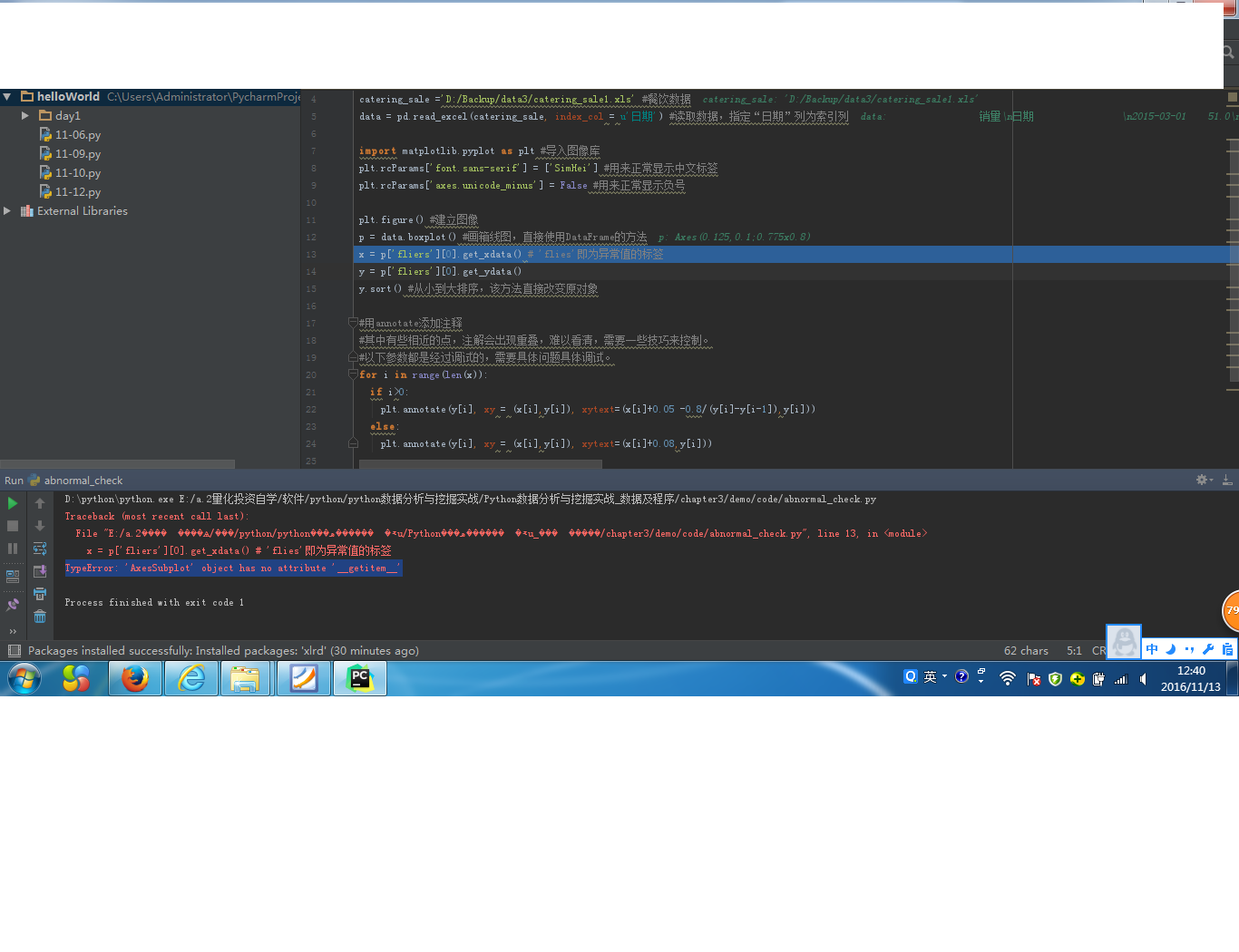Collapse the helloWorld project root
The height and width of the screenshot is (952, 1239).
(7, 96)
